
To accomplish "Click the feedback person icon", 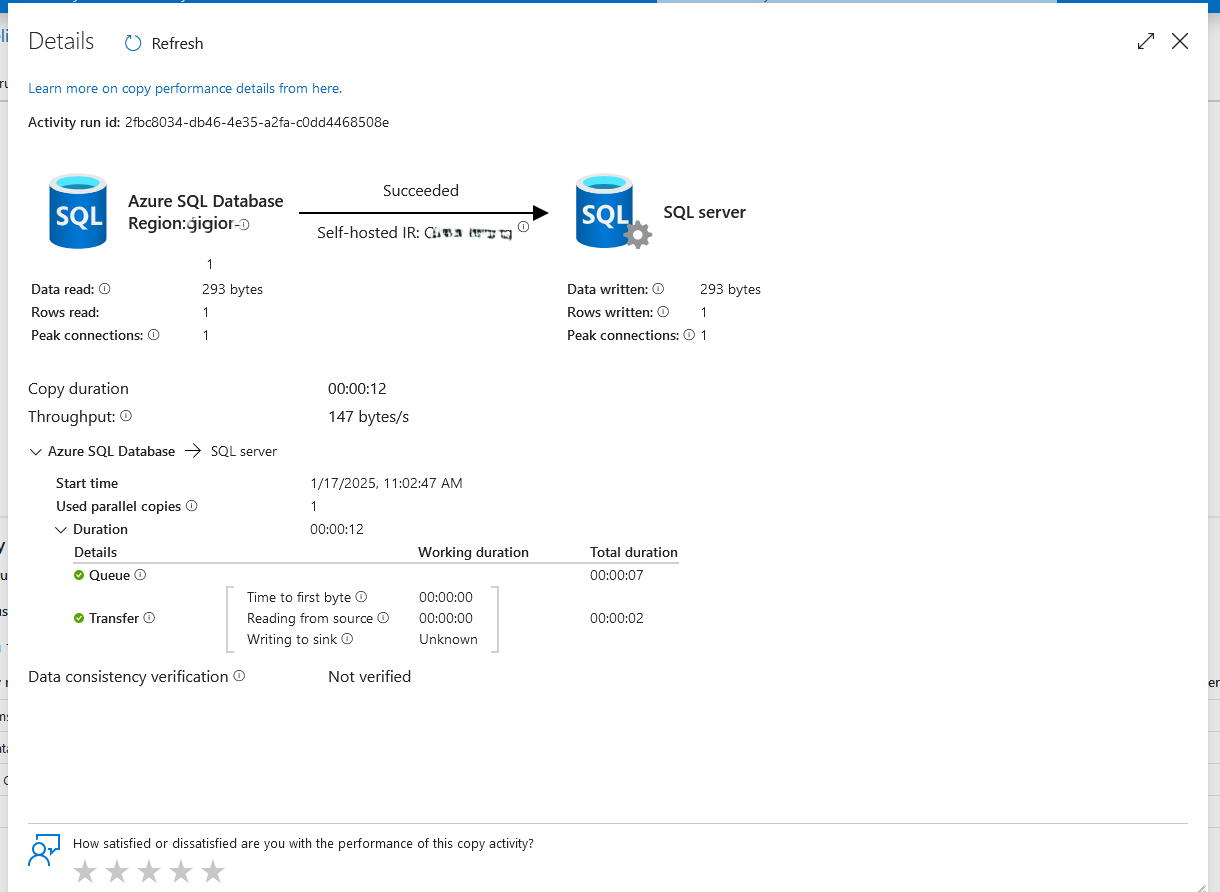I will (x=44, y=849).
